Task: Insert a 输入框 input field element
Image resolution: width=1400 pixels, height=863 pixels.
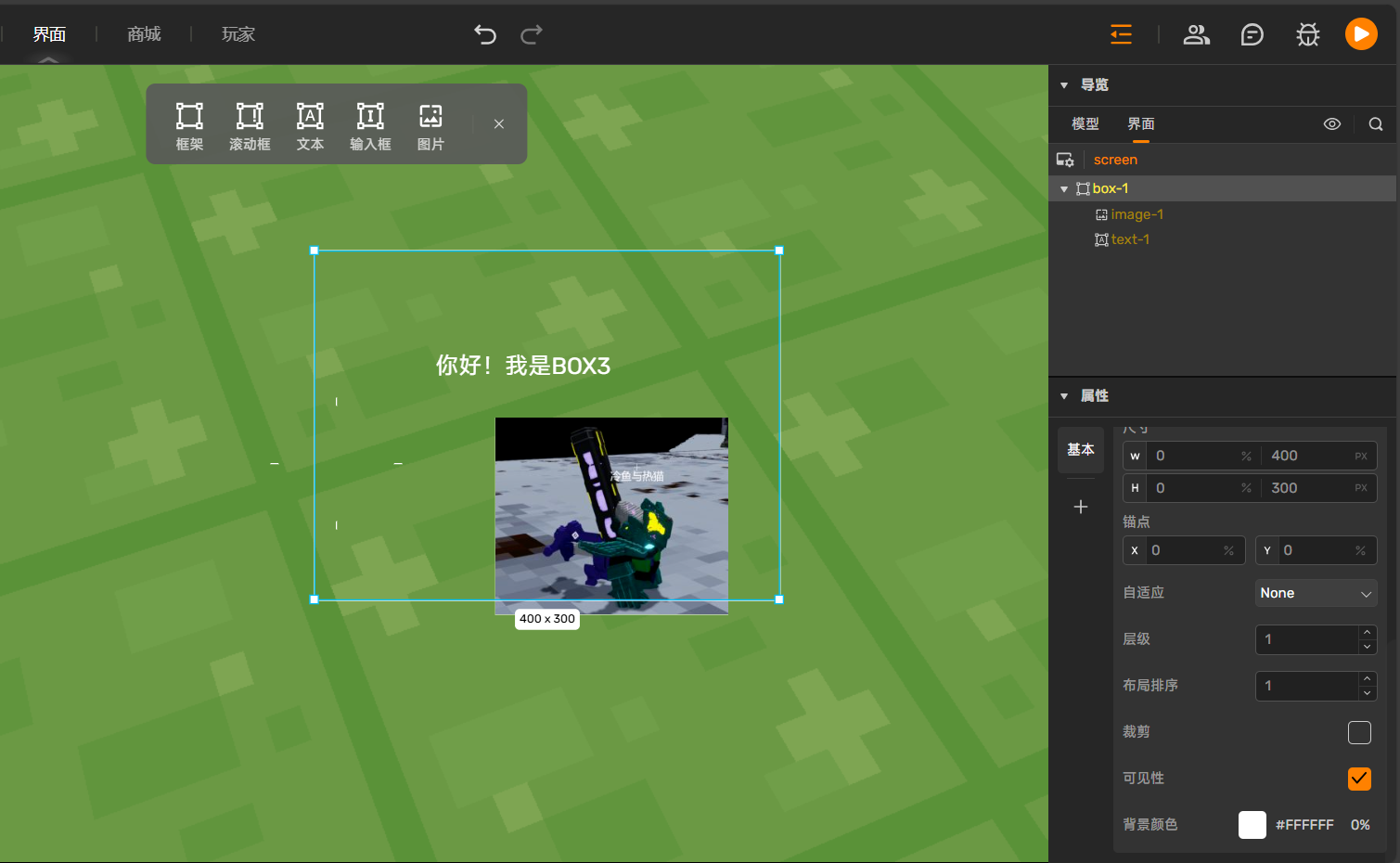Action: [370, 126]
